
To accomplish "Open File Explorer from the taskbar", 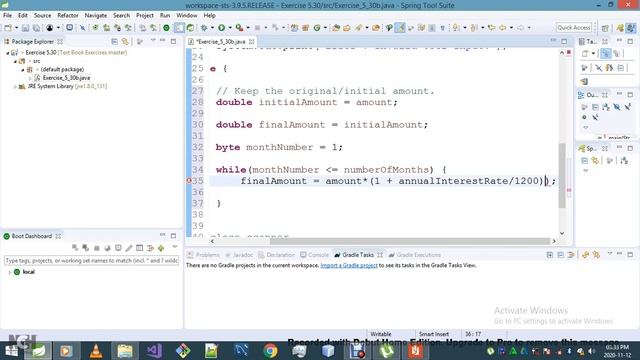I will point(125,351).
